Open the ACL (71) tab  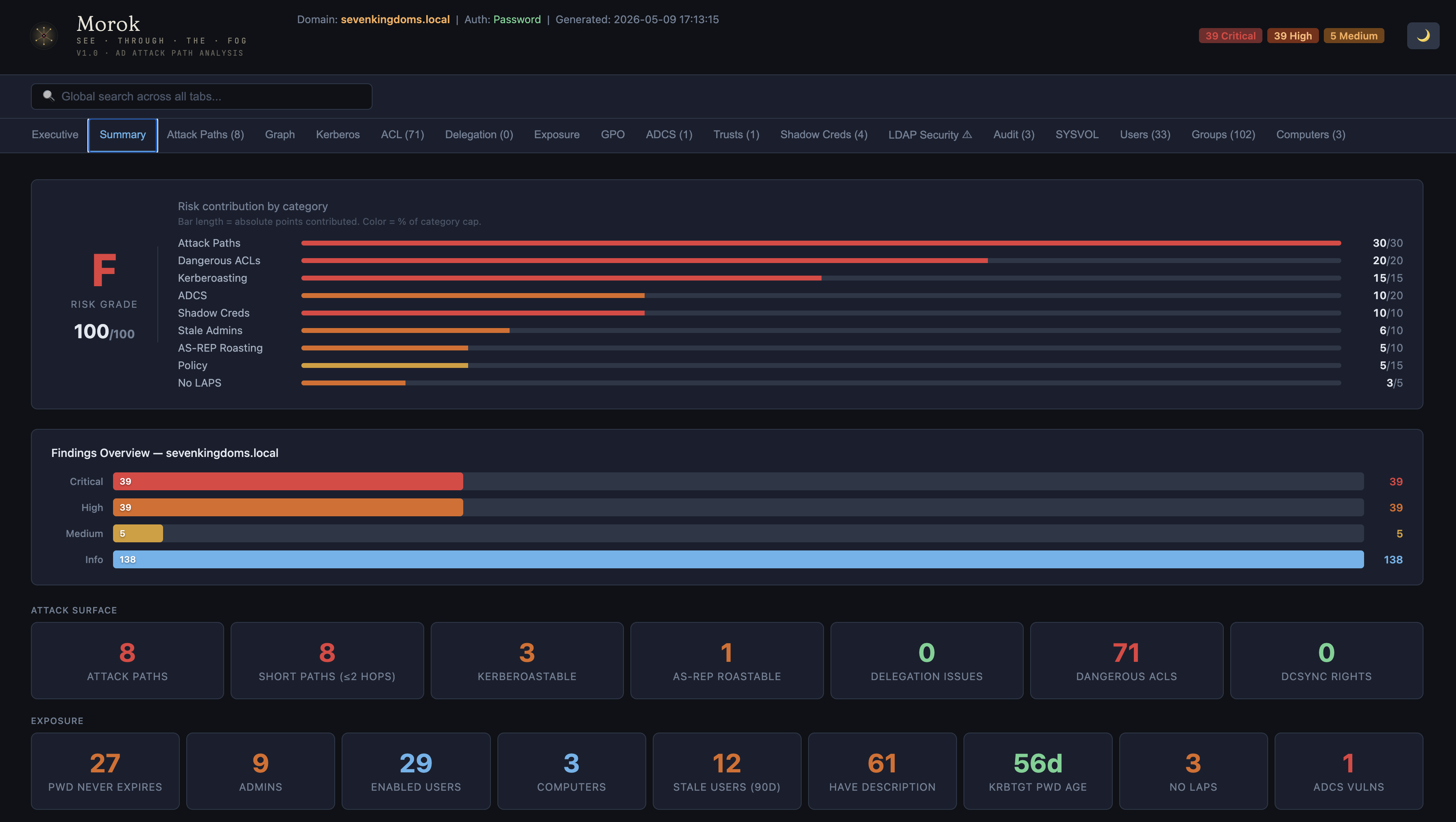point(403,135)
